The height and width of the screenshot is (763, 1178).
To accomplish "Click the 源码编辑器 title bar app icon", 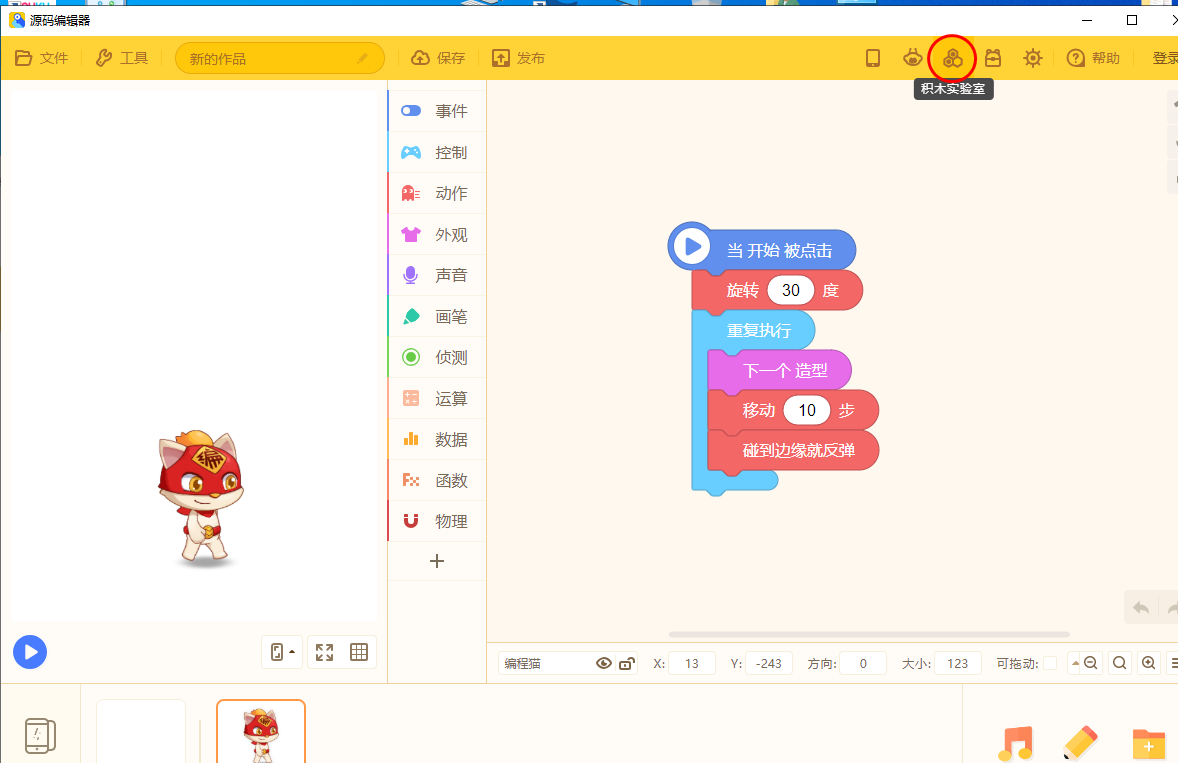I will tap(17, 20).
